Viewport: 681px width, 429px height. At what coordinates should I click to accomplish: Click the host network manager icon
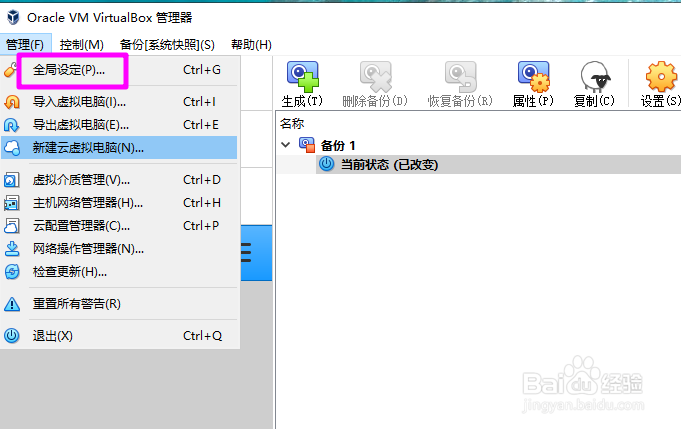pyautogui.click(x=12, y=202)
